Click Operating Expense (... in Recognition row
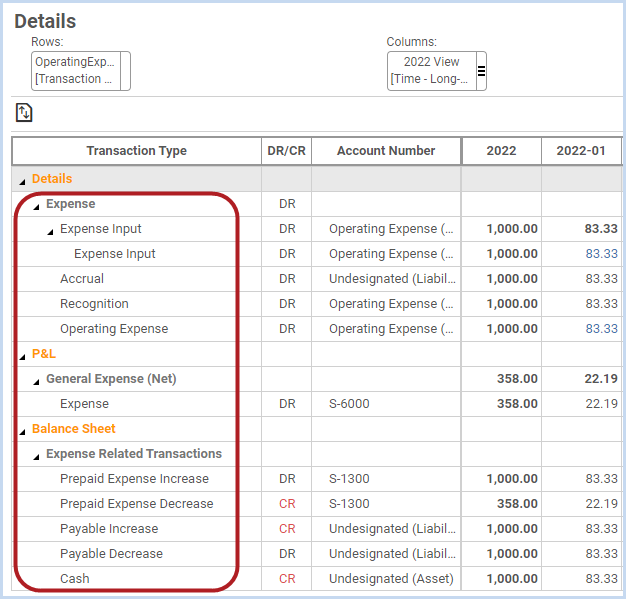The width and height of the screenshot is (626, 599). point(391,303)
